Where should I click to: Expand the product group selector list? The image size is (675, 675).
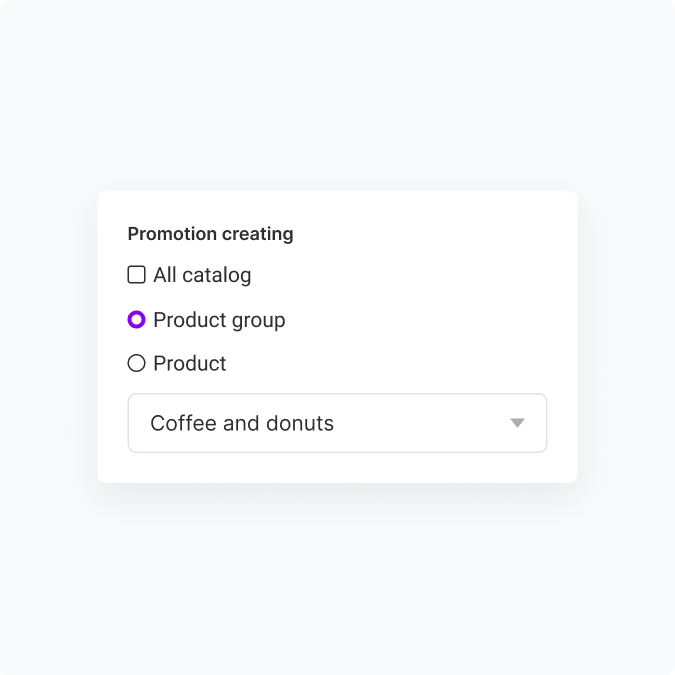[x=337, y=423]
